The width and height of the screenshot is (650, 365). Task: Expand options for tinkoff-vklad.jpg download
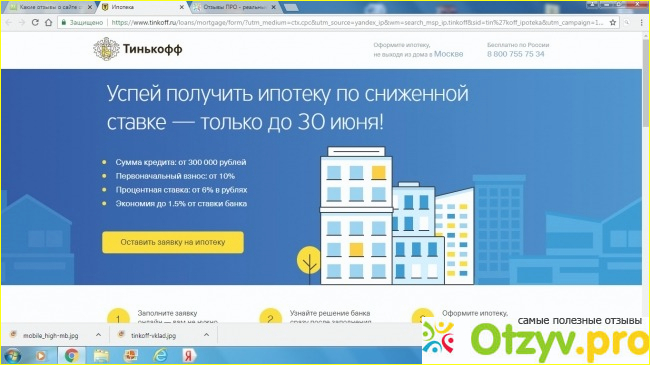(206, 335)
